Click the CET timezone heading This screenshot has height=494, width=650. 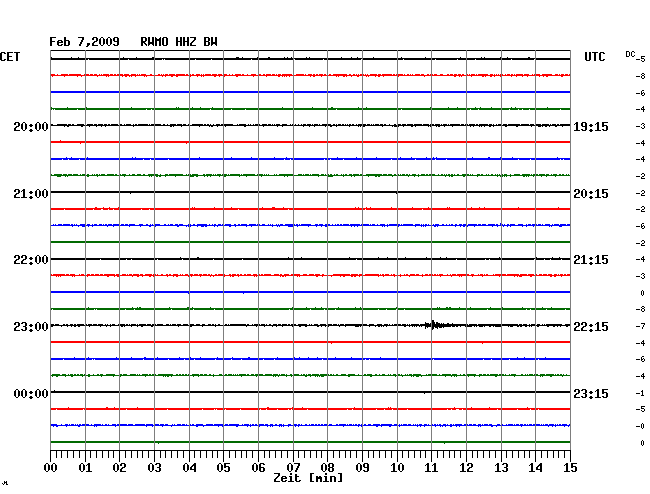(10, 57)
